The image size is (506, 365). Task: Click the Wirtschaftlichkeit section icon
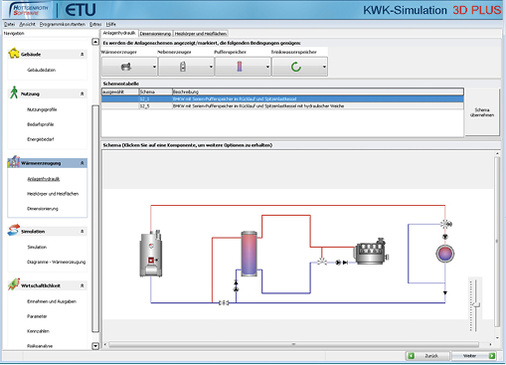pyautogui.click(x=14, y=284)
